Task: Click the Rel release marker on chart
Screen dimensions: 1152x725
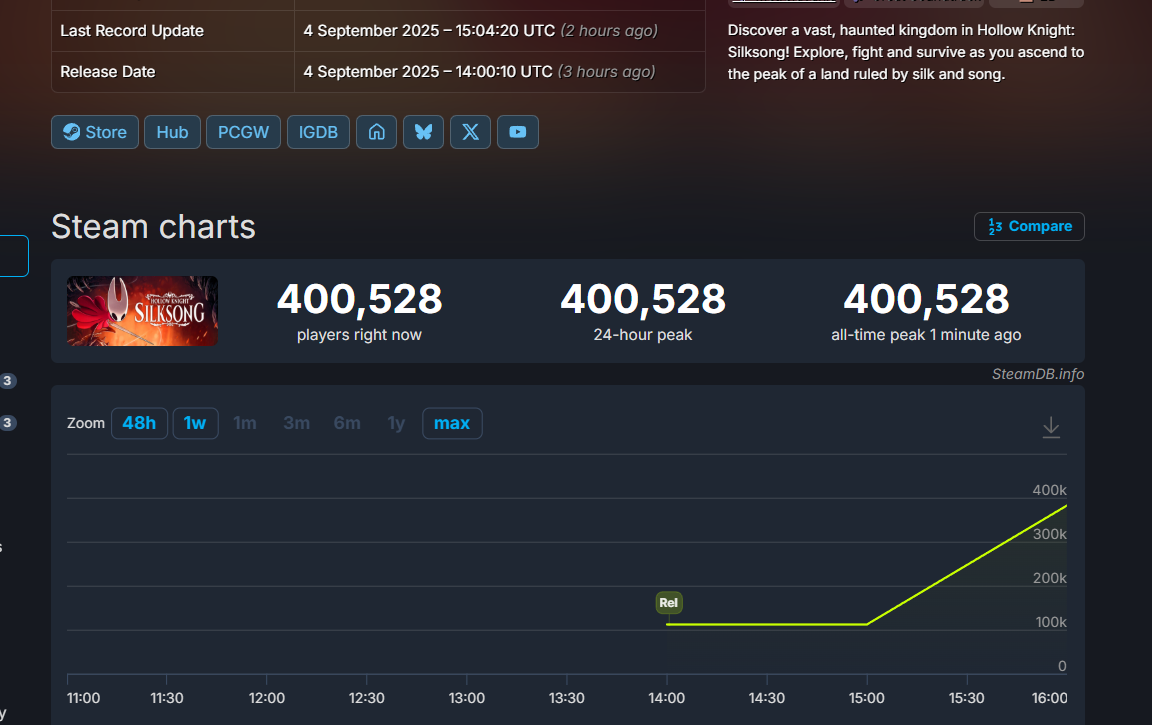Action: 669,602
